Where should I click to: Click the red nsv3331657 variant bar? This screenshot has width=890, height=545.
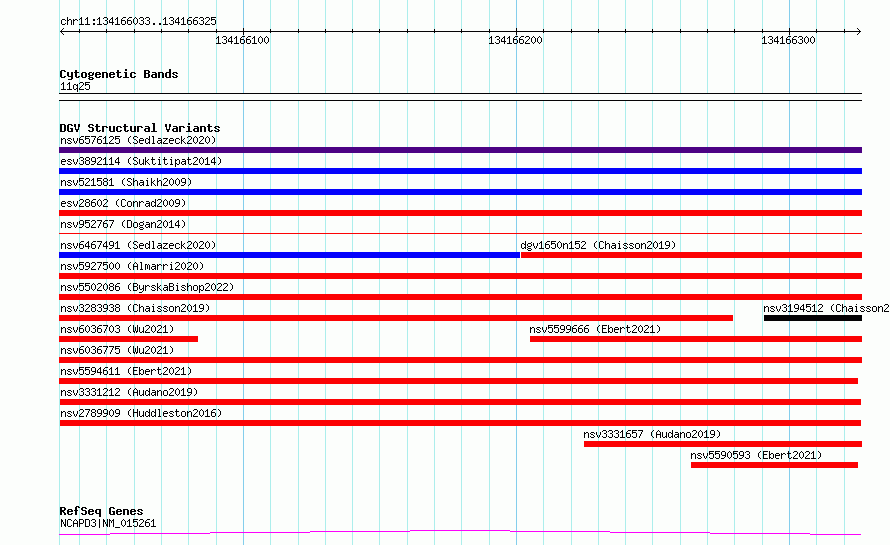pos(723,444)
